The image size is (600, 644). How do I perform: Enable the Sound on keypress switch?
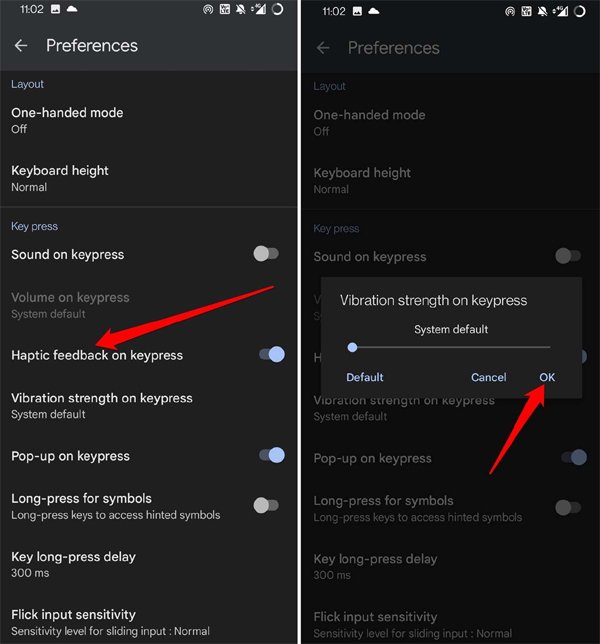point(266,254)
